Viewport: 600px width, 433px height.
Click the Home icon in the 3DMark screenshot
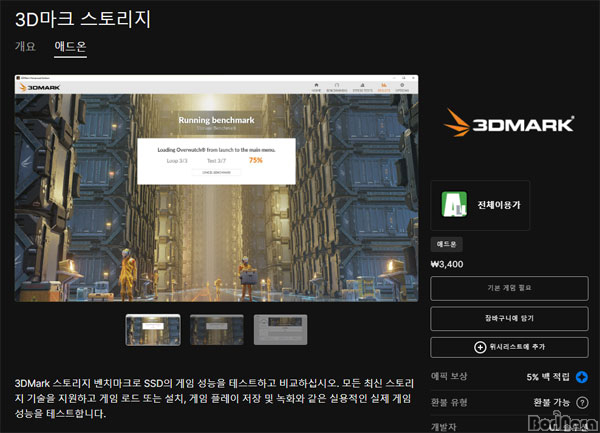click(316, 87)
